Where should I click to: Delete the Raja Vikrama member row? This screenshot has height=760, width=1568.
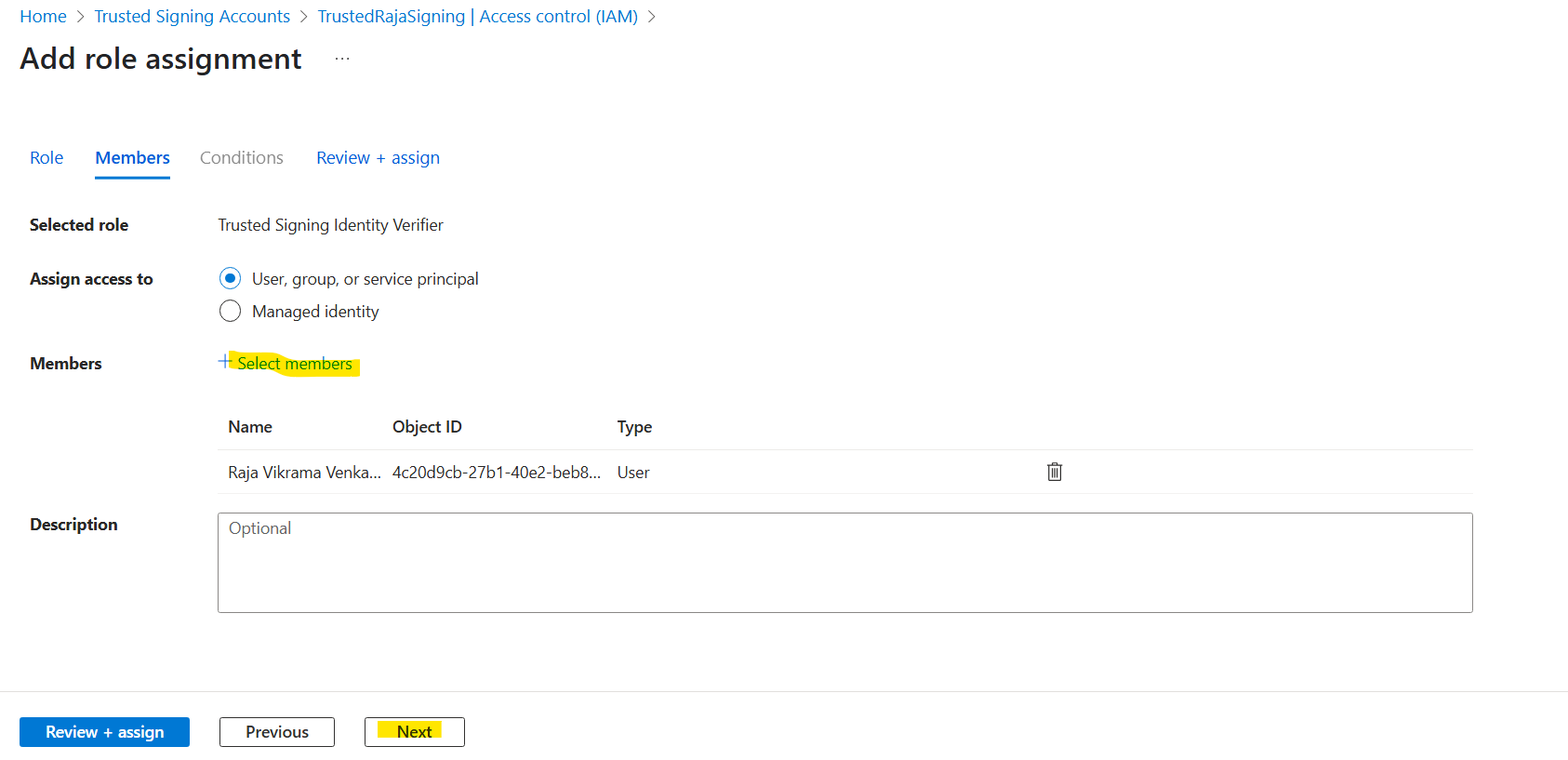pos(1055,472)
